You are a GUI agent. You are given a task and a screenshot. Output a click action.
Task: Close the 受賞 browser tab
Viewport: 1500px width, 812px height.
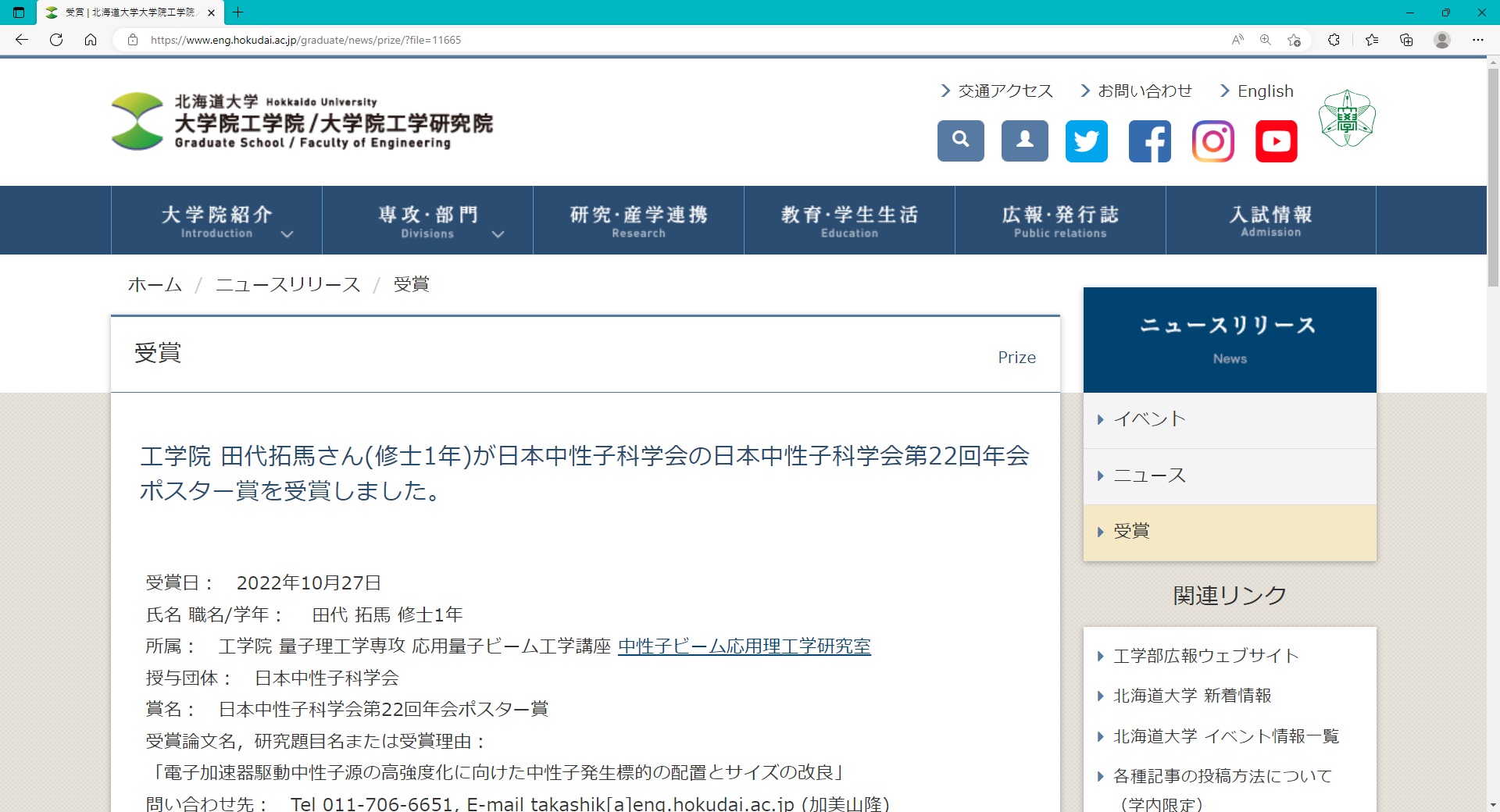click(x=211, y=12)
